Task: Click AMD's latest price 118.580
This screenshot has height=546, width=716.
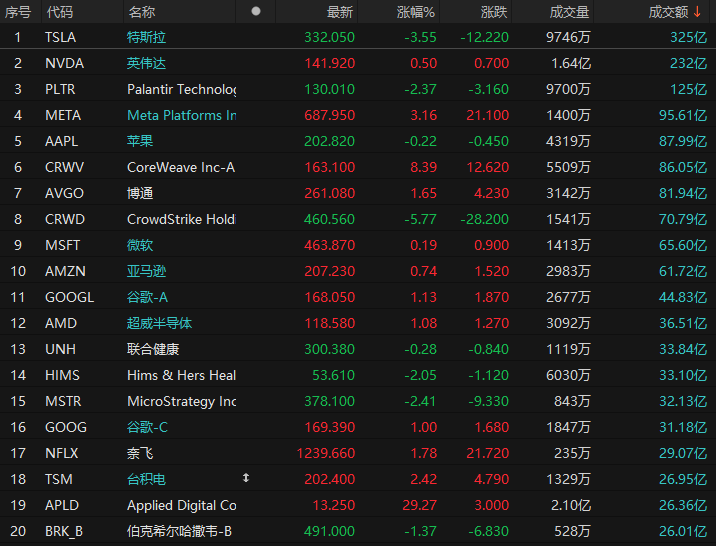Action: point(329,323)
